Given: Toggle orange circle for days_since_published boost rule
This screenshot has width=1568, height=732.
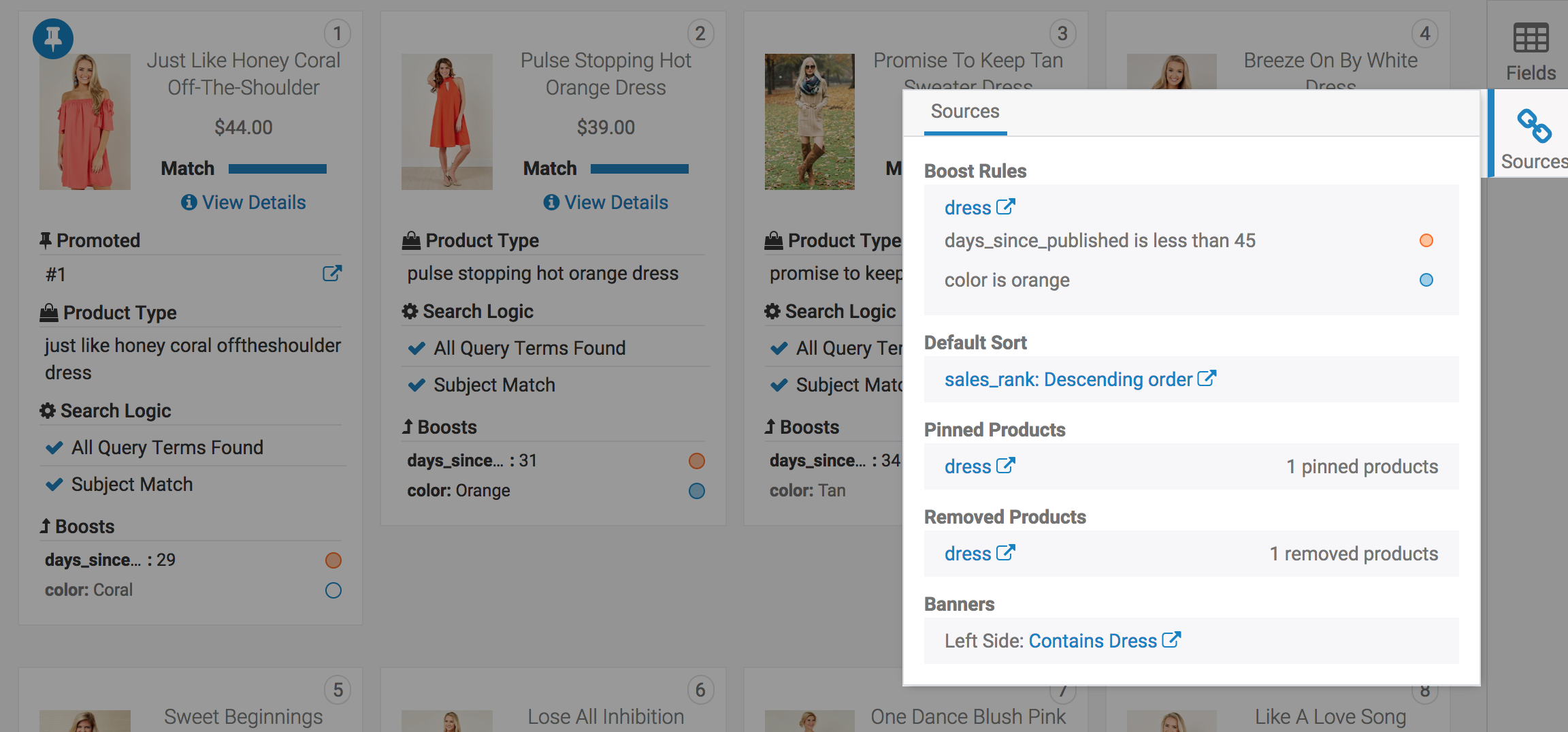Looking at the screenshot, I should [x=1426, y=240].
